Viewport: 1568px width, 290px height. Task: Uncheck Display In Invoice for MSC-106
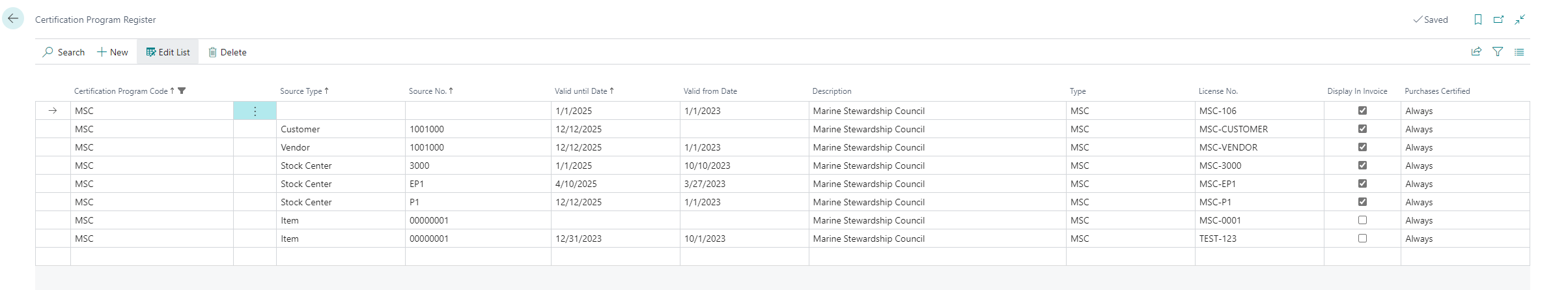pos(1362,111)
